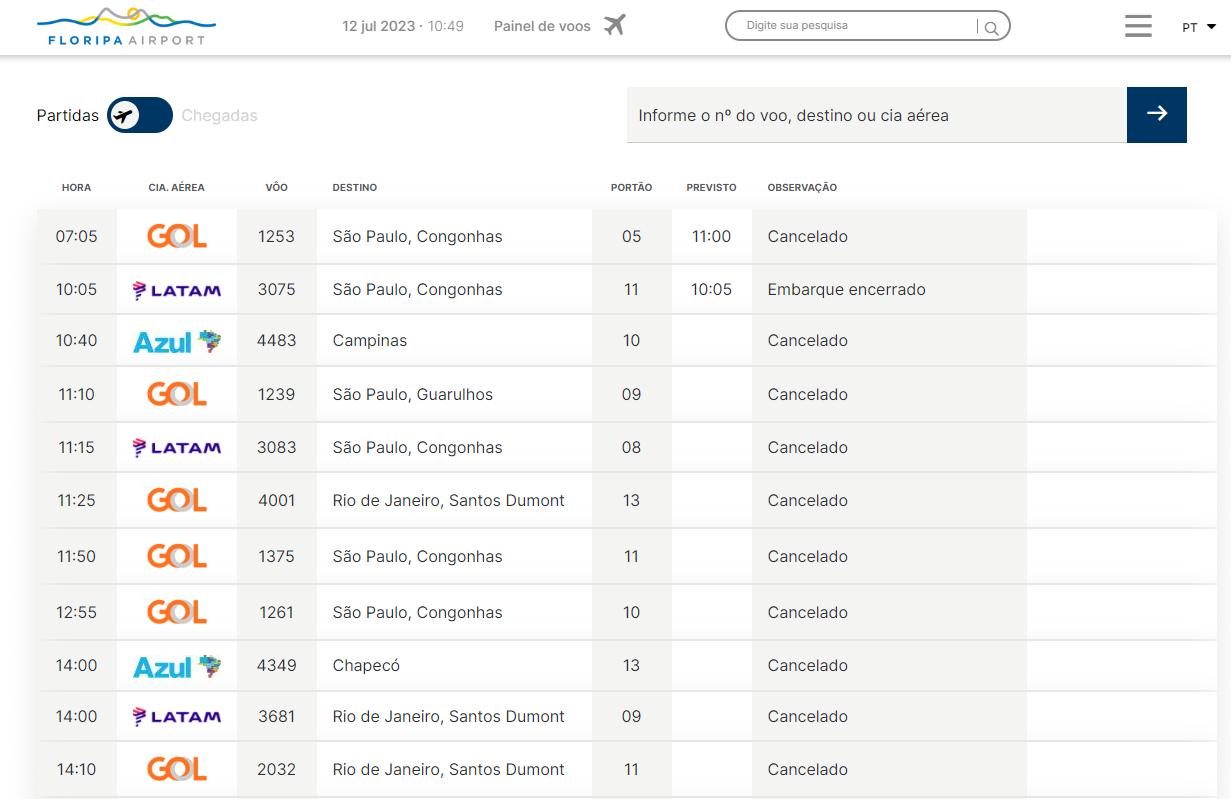Click the PORTÃO column header
The width and height of the screenshot is (1231, 799).
[x=631, y=188]
